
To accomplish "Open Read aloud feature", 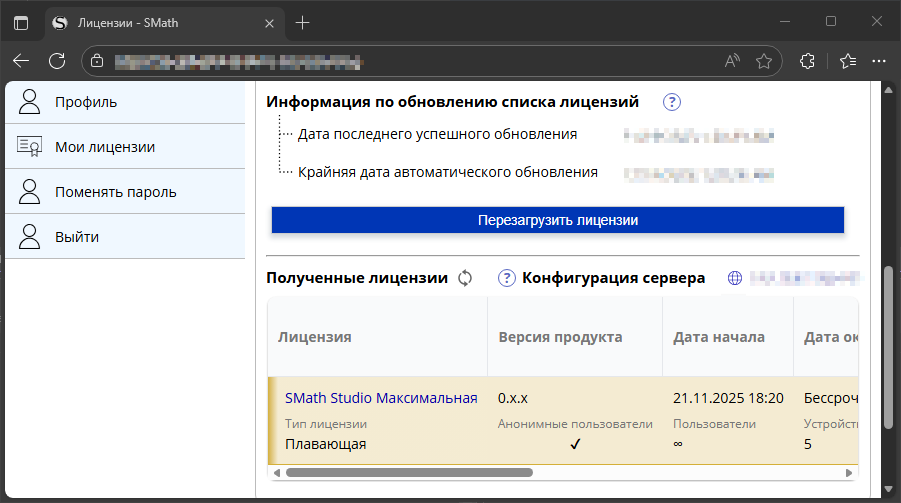I will (732, 61).
